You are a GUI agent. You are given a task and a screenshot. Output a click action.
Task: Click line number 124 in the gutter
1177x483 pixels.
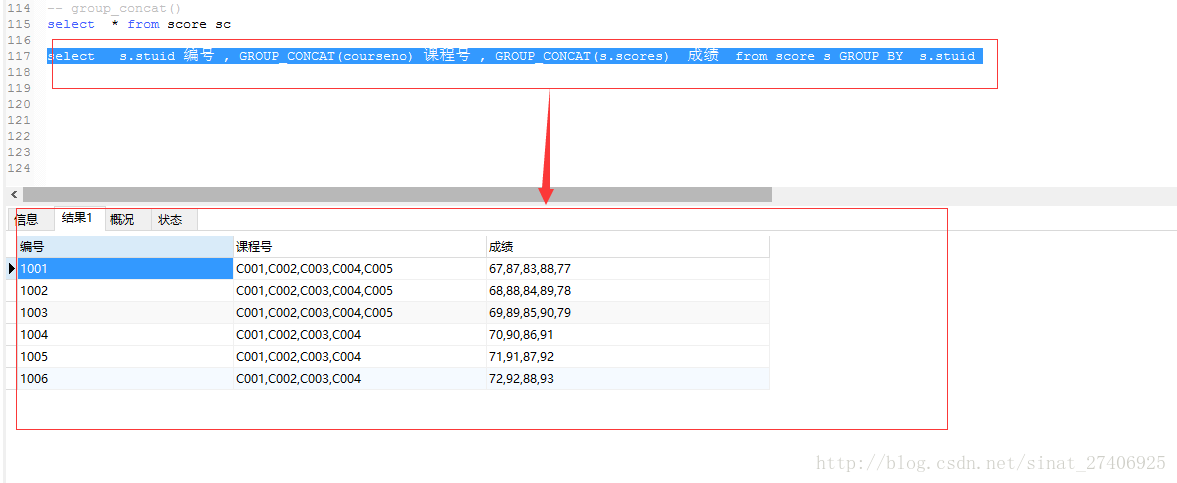17,168
